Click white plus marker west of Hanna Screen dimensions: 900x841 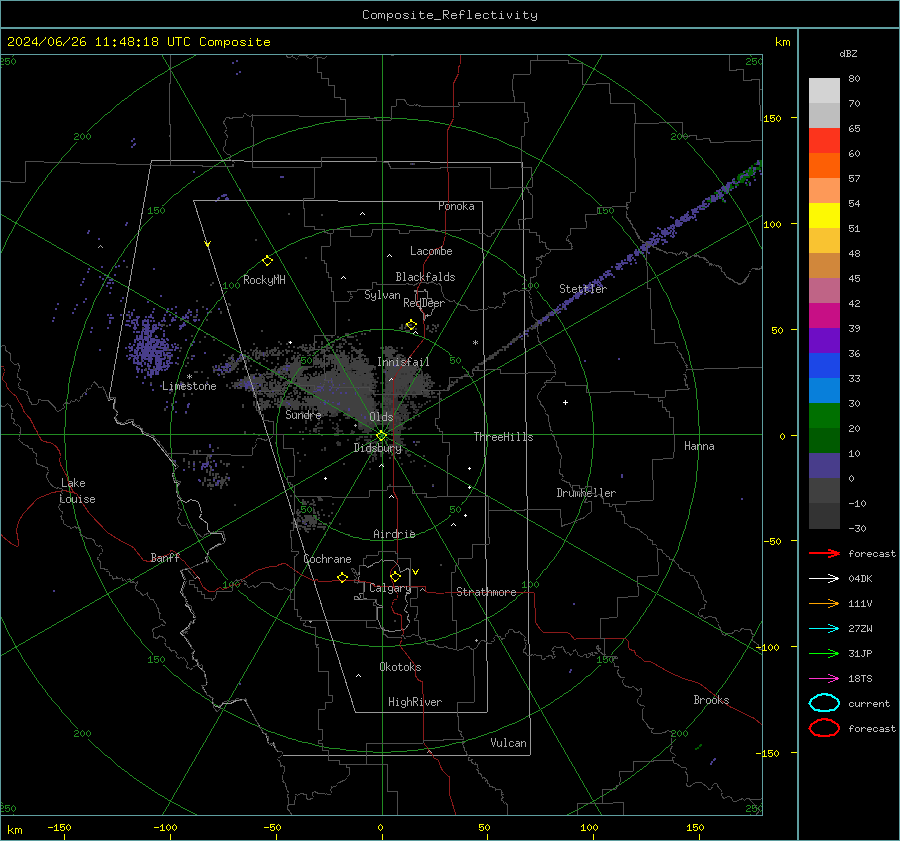tap(565, 402)
